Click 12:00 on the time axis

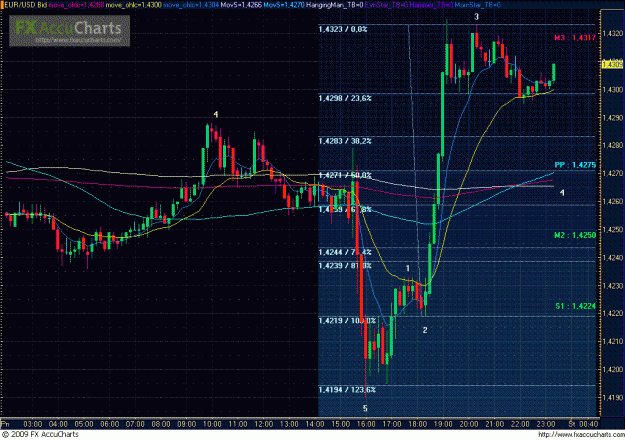tap(263, 424)
